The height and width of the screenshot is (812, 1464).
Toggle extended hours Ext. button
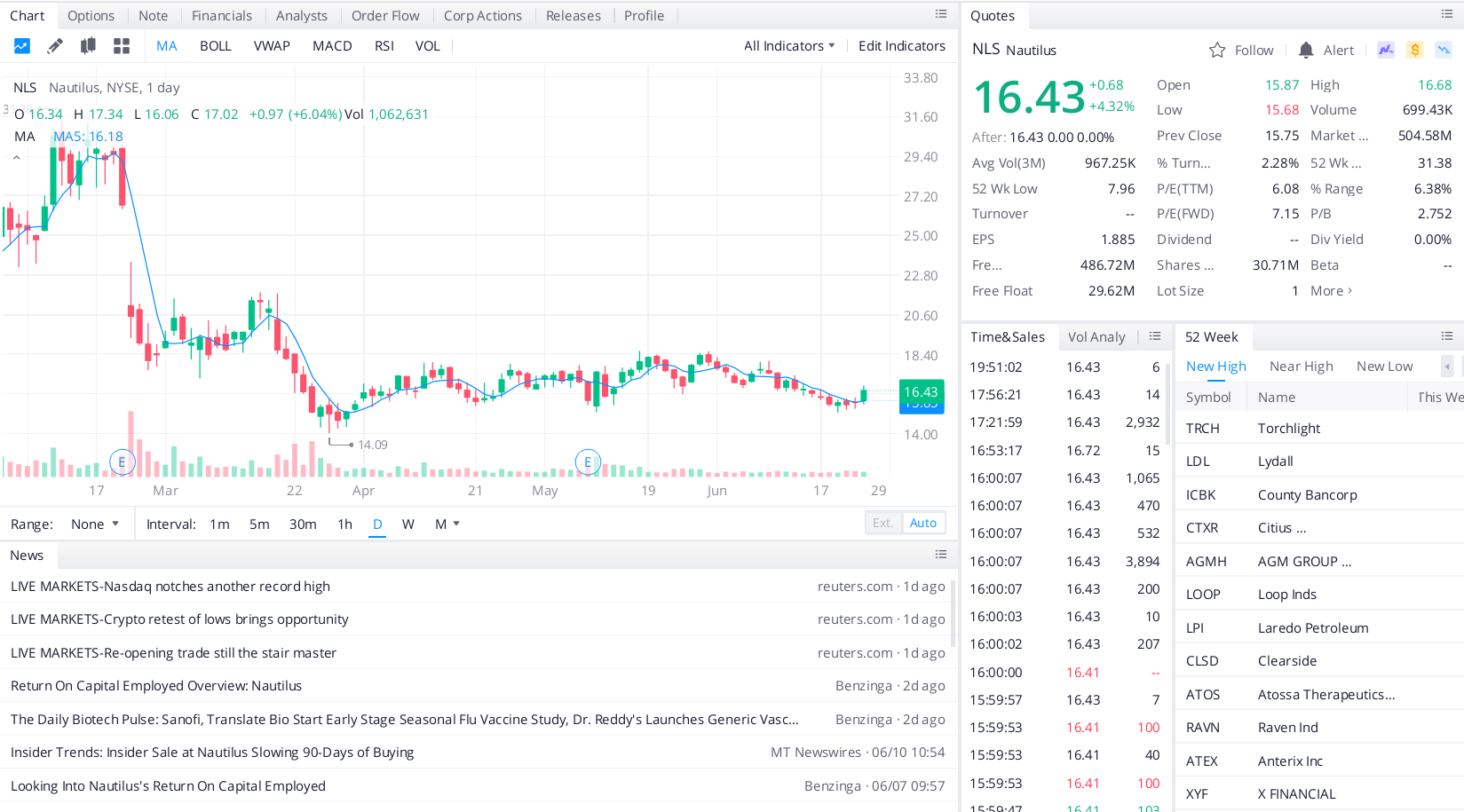(882, 523)
